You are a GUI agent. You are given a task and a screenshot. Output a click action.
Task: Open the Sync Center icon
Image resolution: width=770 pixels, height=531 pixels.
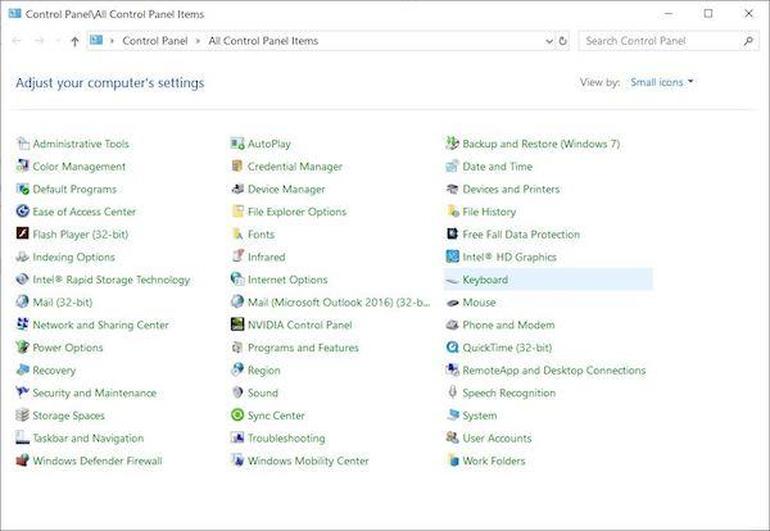point(237,415)
